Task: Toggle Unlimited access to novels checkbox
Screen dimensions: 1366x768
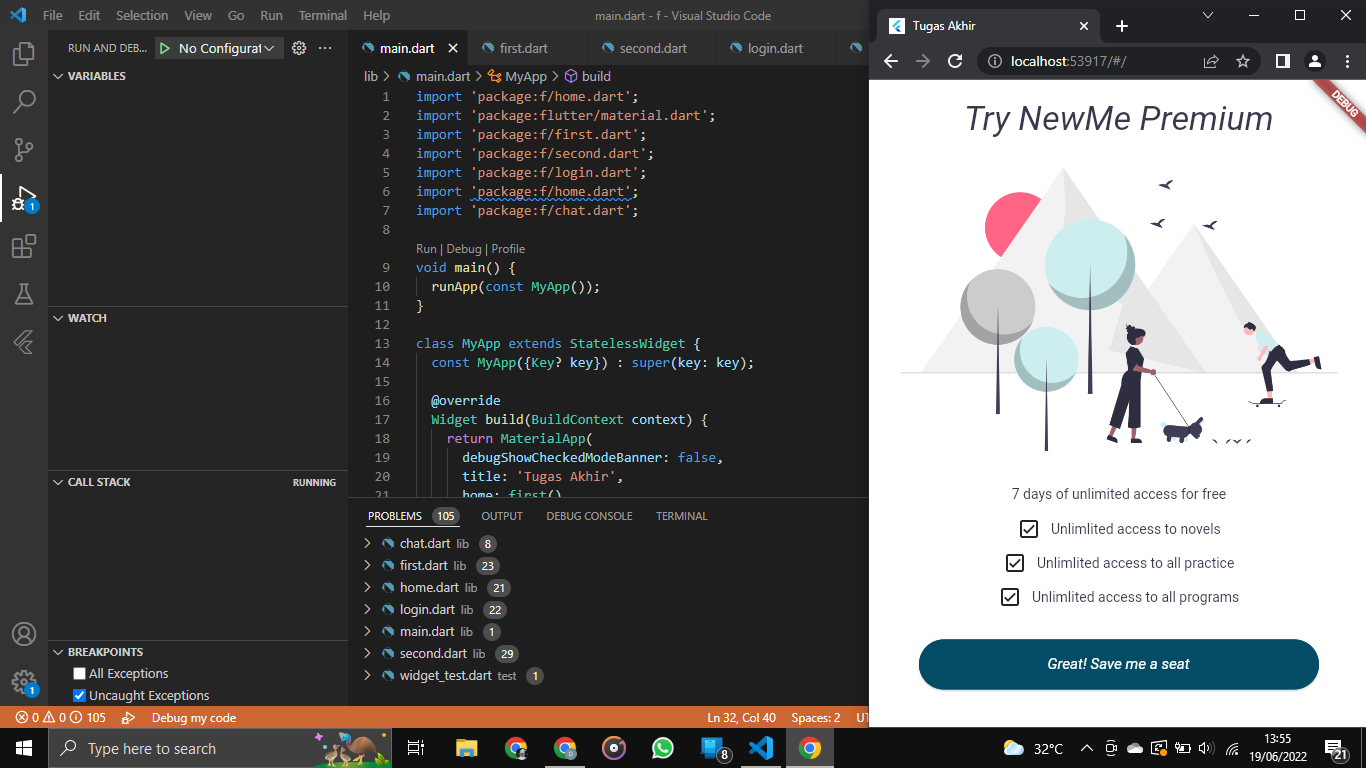Action: point(1029,529)
